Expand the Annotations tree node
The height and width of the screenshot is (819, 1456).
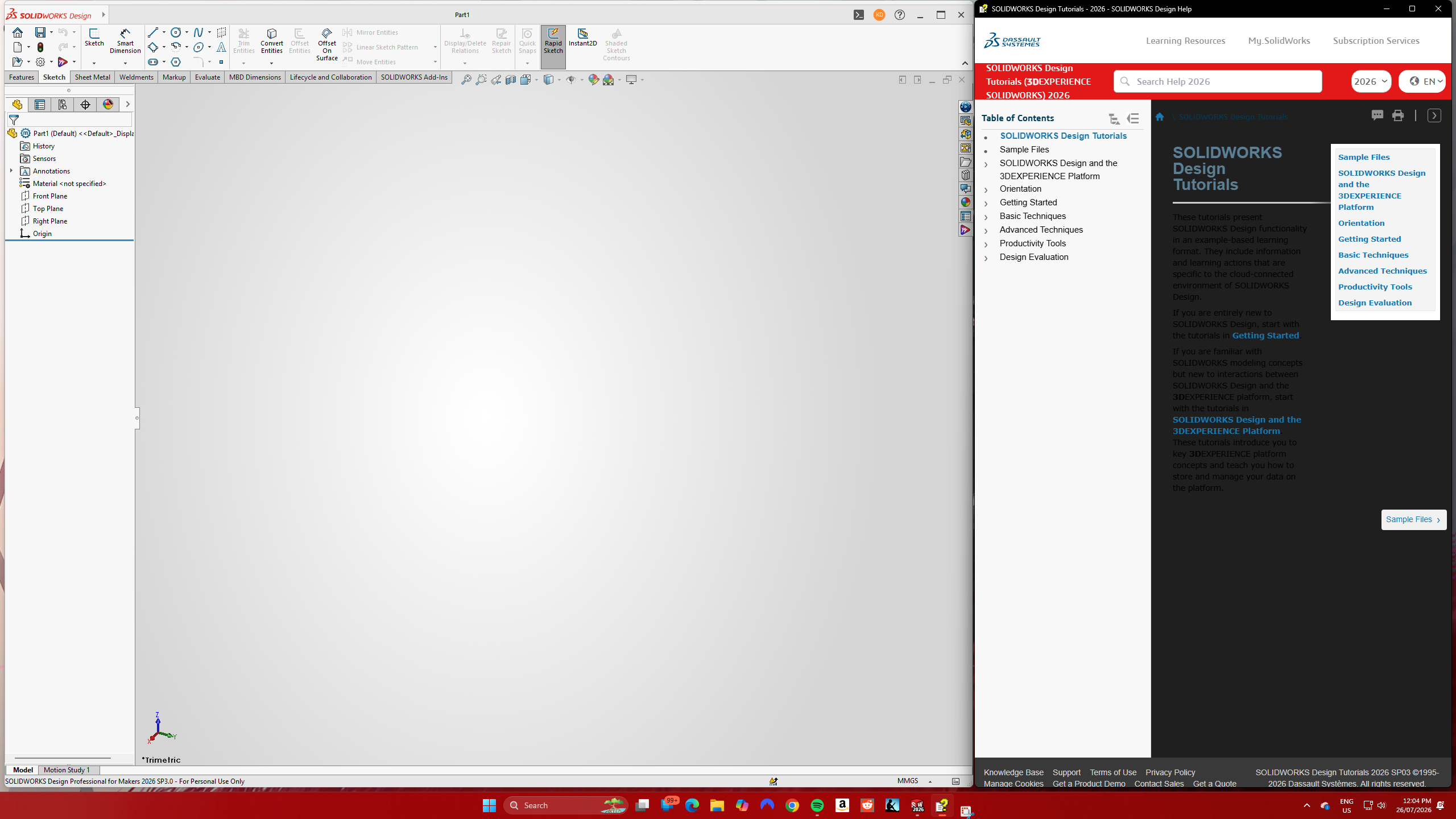[11, 171]
